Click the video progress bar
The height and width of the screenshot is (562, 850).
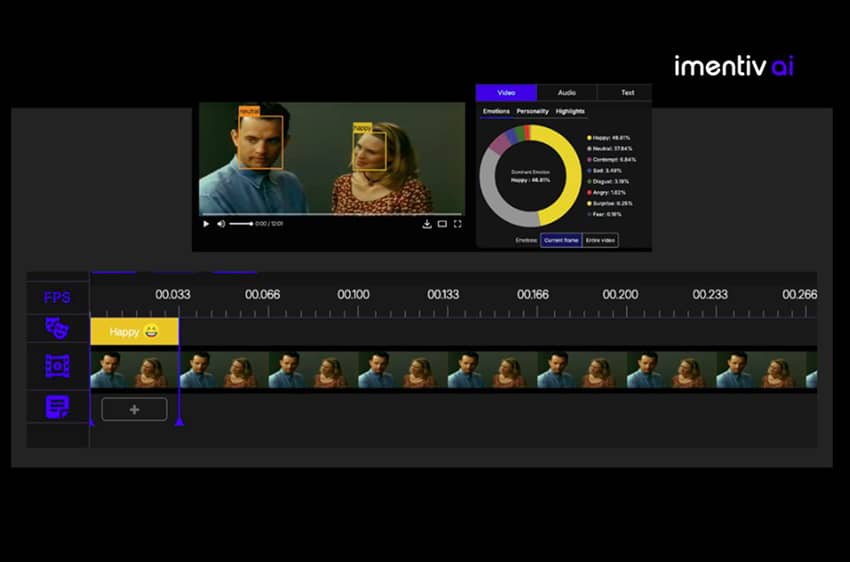(x=332, y=215)
